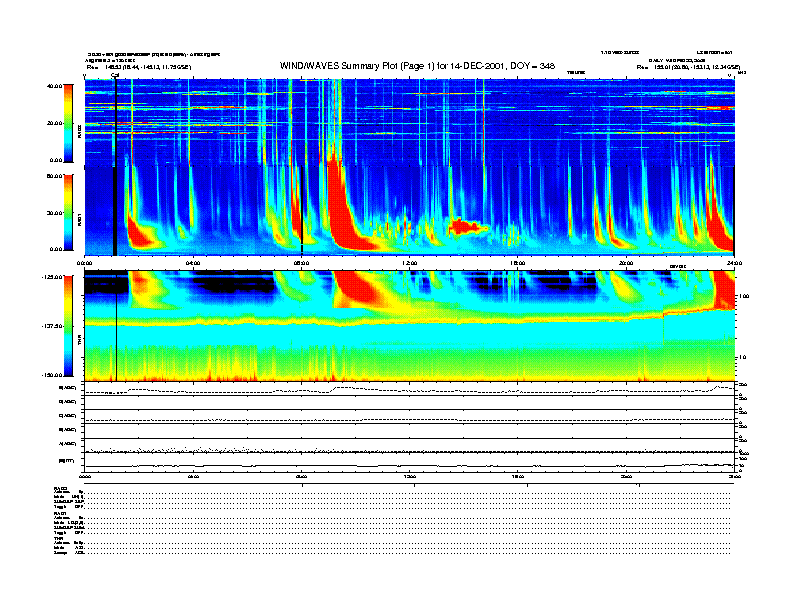This screenshot has width=792, height=612.
Task: Select the 40.00 tick on RAD2 scale
Action: tap(54, 86)
